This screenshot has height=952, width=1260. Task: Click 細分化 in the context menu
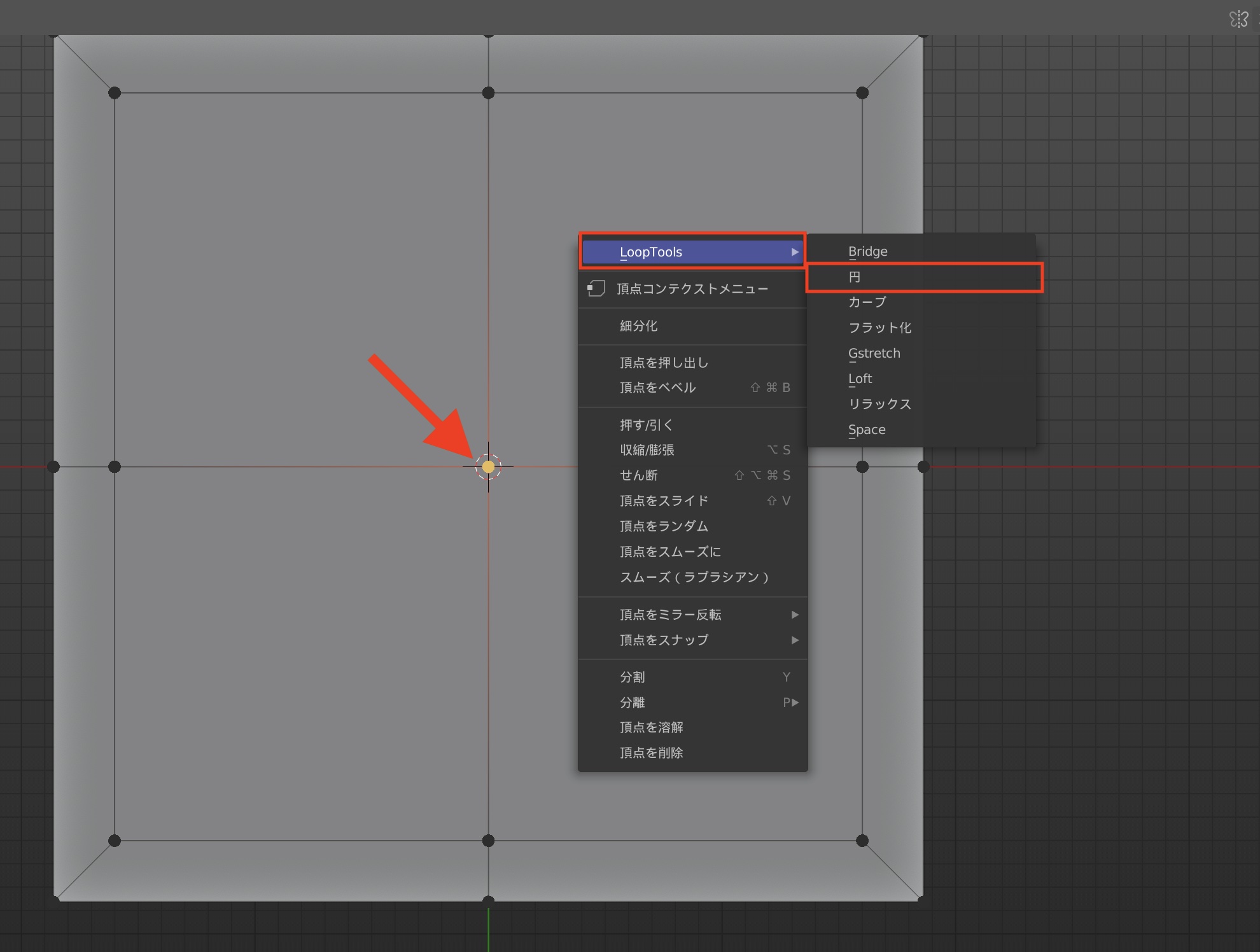639,326
